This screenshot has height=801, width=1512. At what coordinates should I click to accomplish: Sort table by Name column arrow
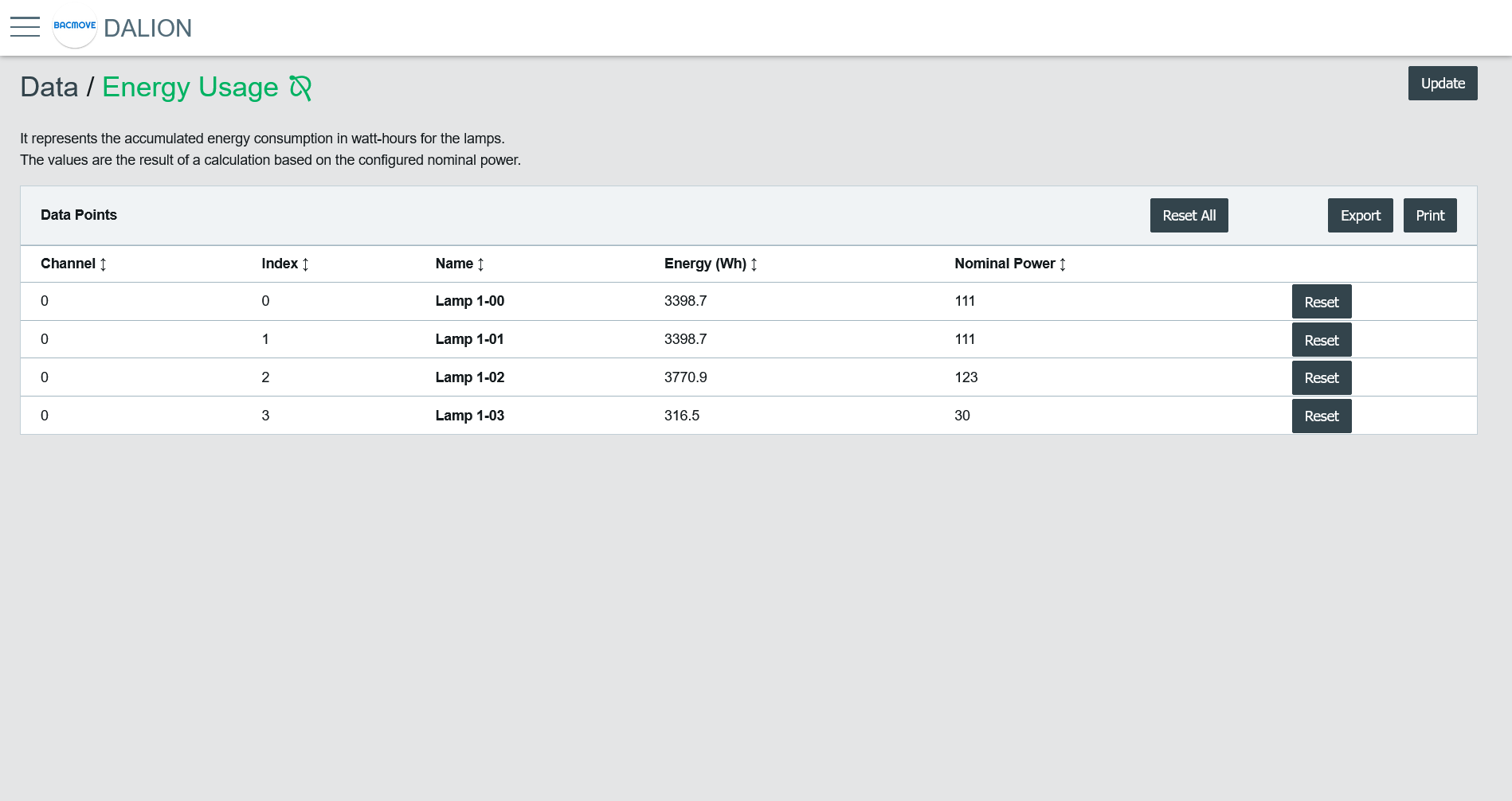pyautogui.click(x=480, y=264)
